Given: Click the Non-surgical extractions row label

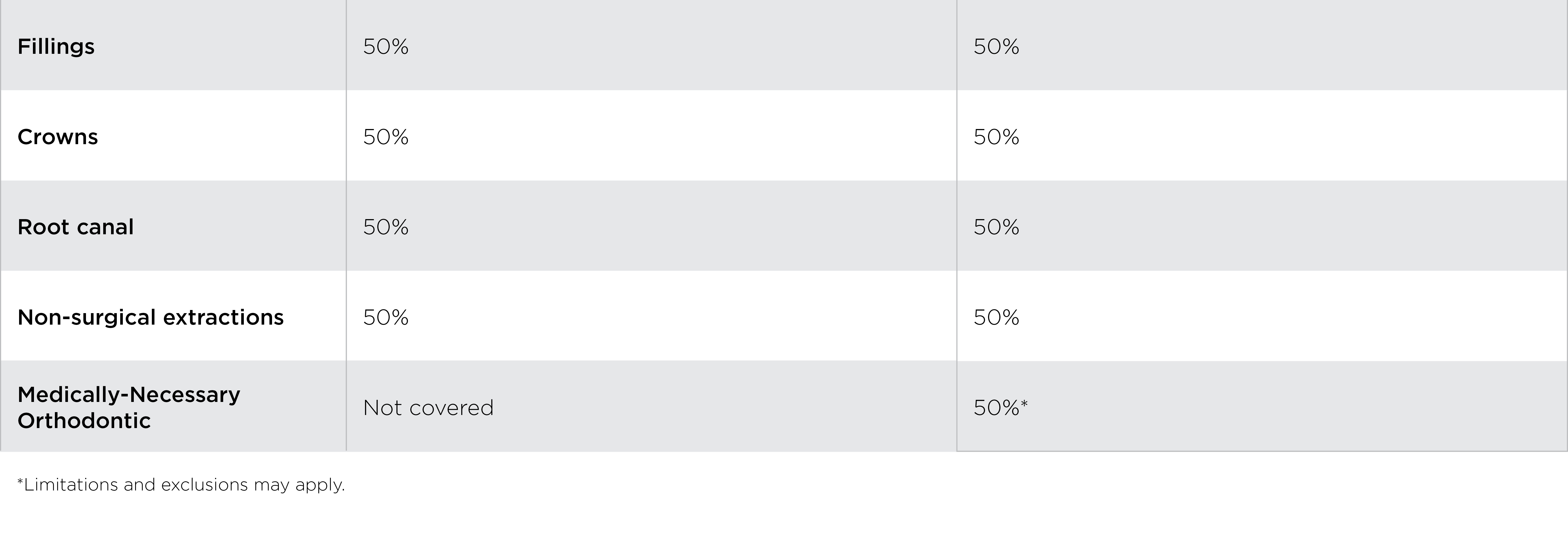Looking at the screenshot, I should click(150, 317).
